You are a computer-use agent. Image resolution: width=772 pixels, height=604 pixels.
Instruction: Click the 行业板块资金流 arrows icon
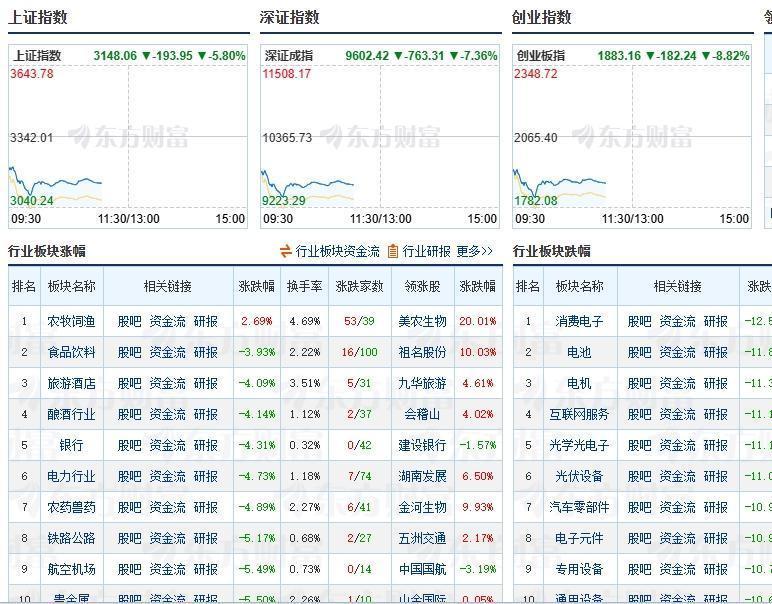286,251
